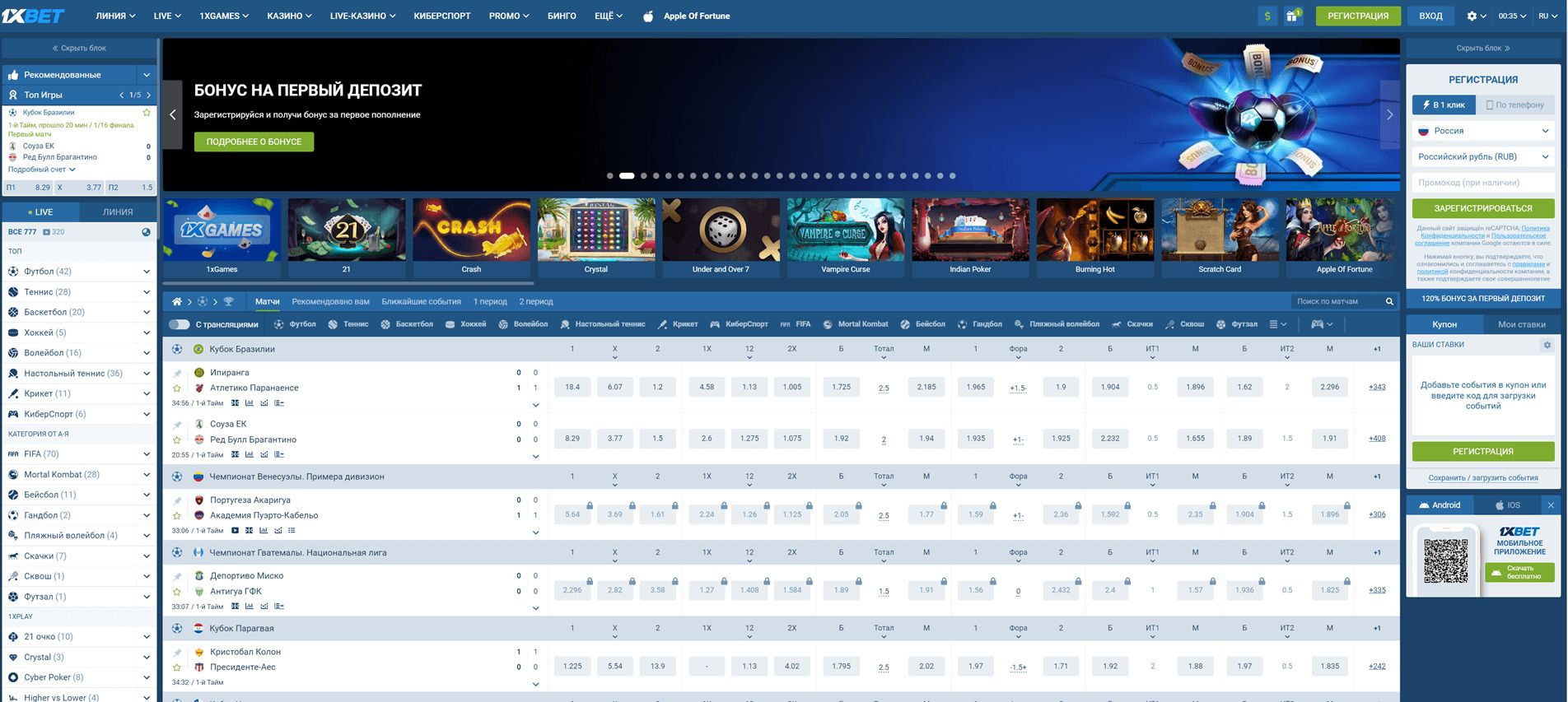1568x702 pixels.
Task: Toggle the 'С трансляциями' switch
Action: (179, 324)
